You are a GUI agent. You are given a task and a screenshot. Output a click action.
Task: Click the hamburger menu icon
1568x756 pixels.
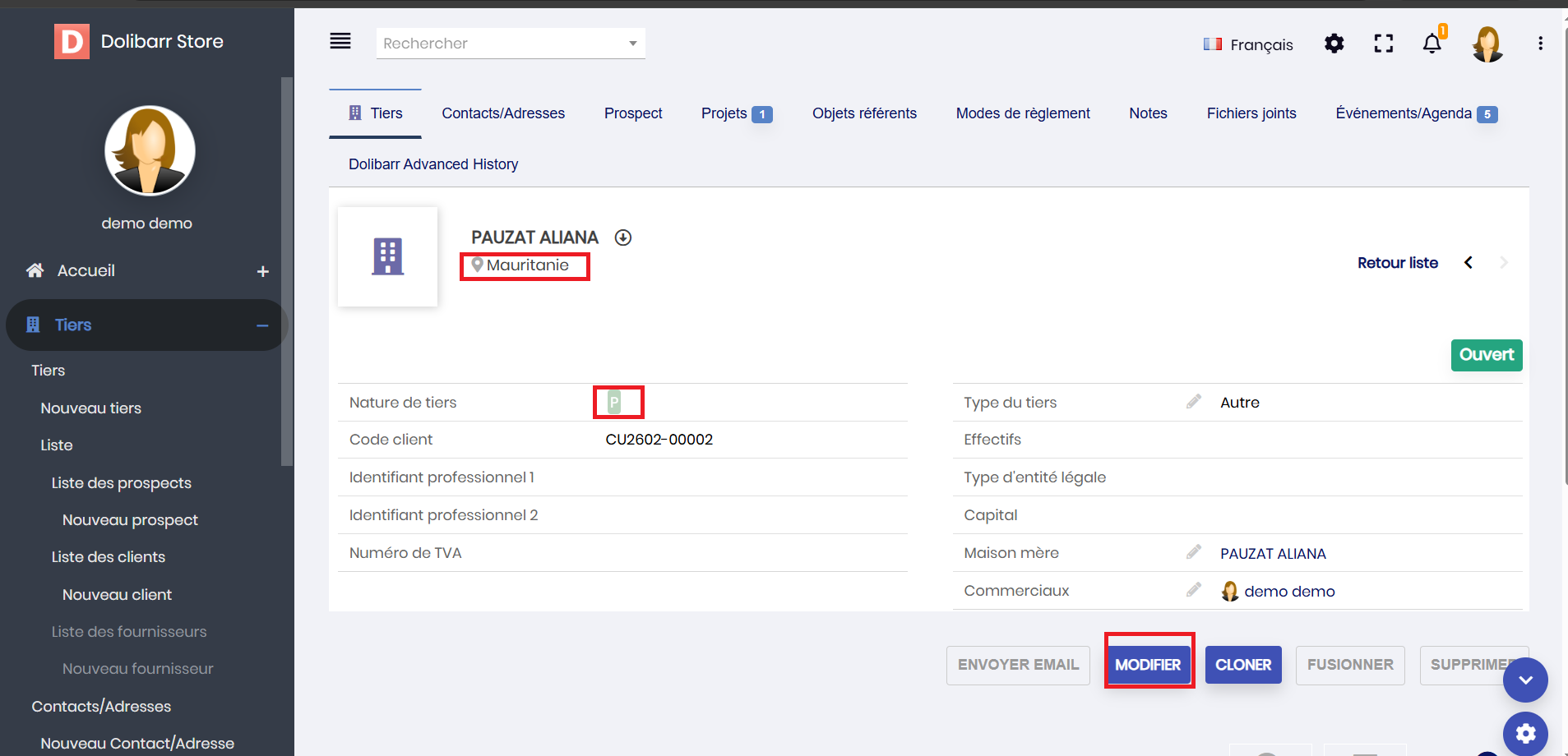(340, 41)
